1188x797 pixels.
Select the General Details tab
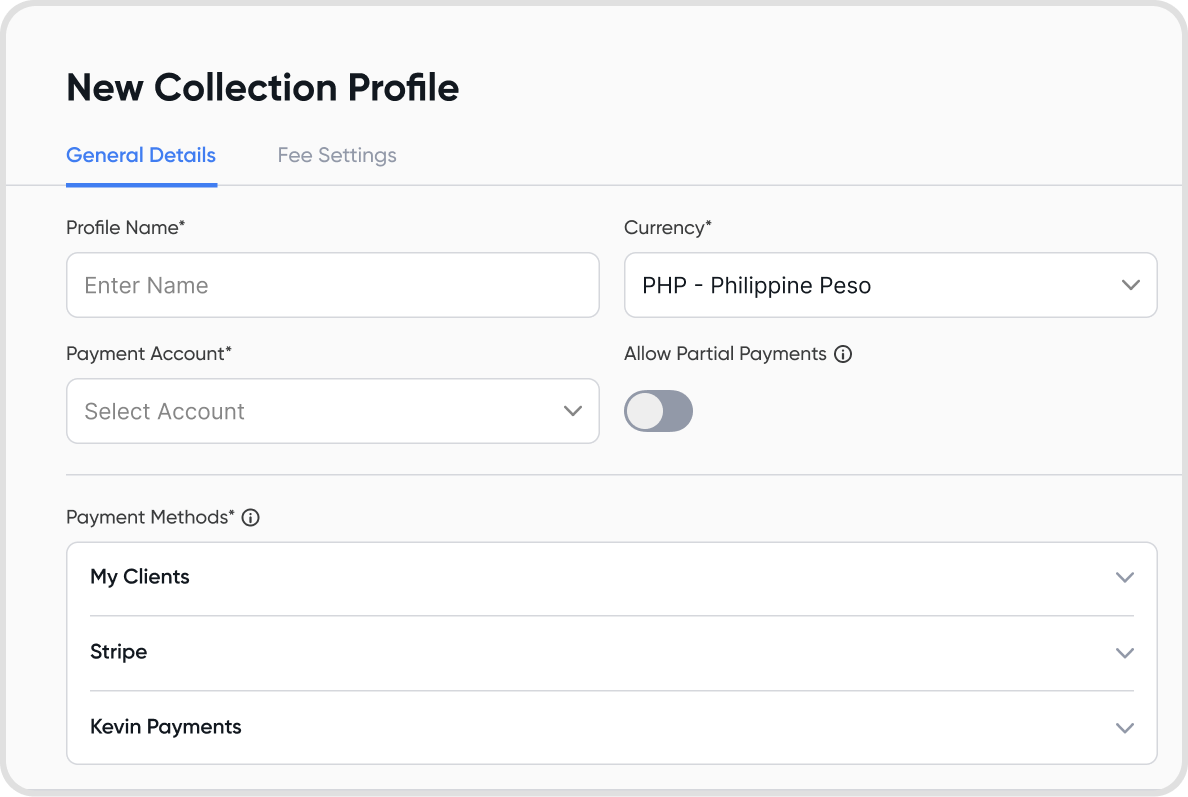141,155
